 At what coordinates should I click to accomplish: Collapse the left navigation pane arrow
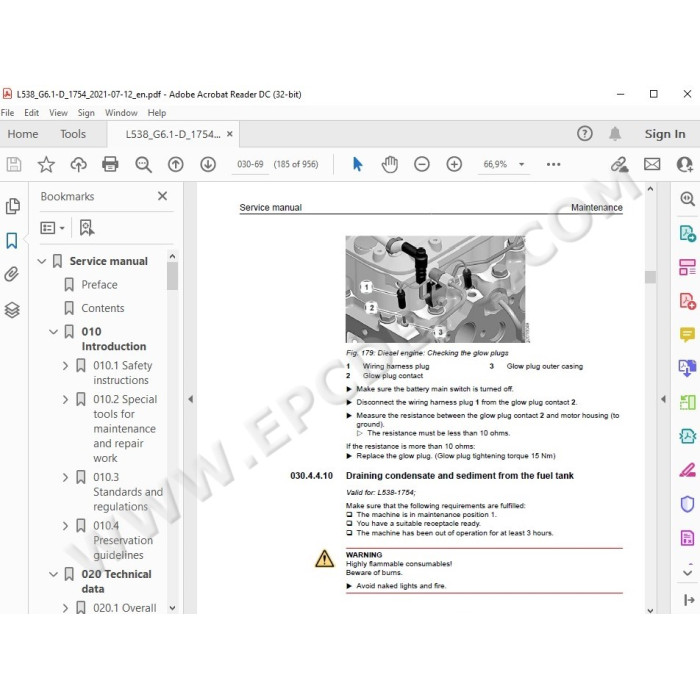tap(191, 399)
